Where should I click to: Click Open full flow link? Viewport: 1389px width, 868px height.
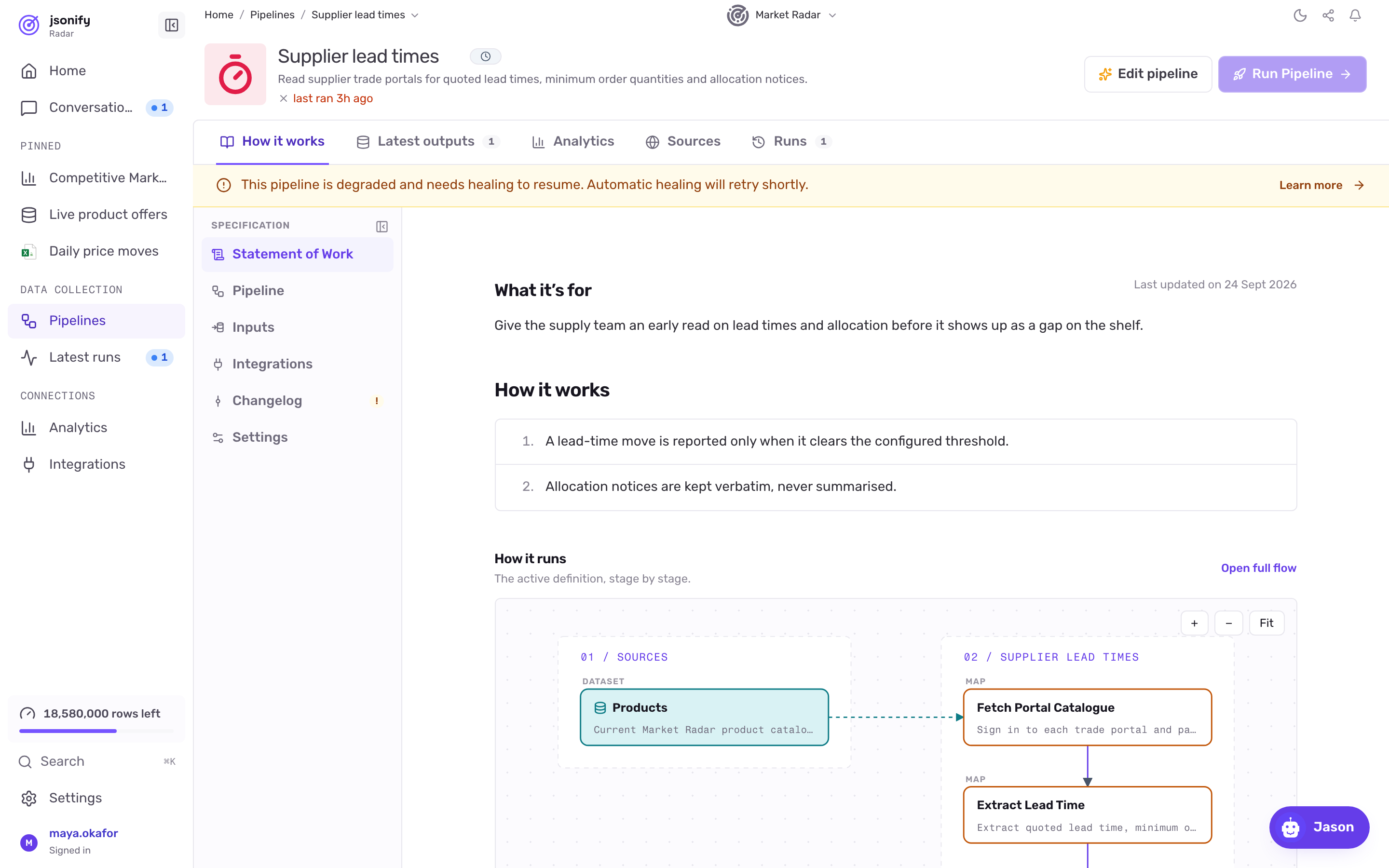coord(1258,569)
